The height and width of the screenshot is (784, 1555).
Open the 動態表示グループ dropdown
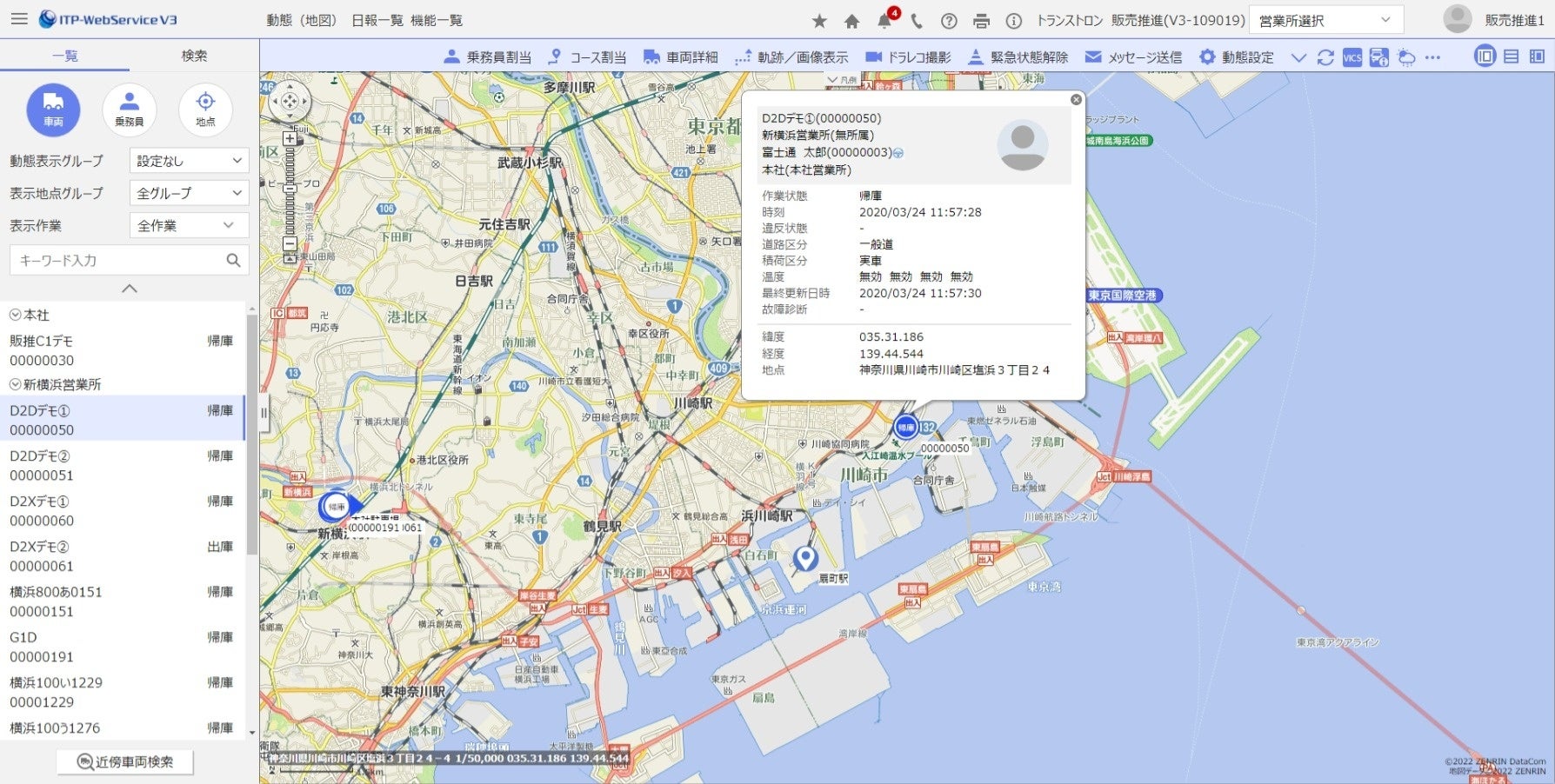click(188, 160)
